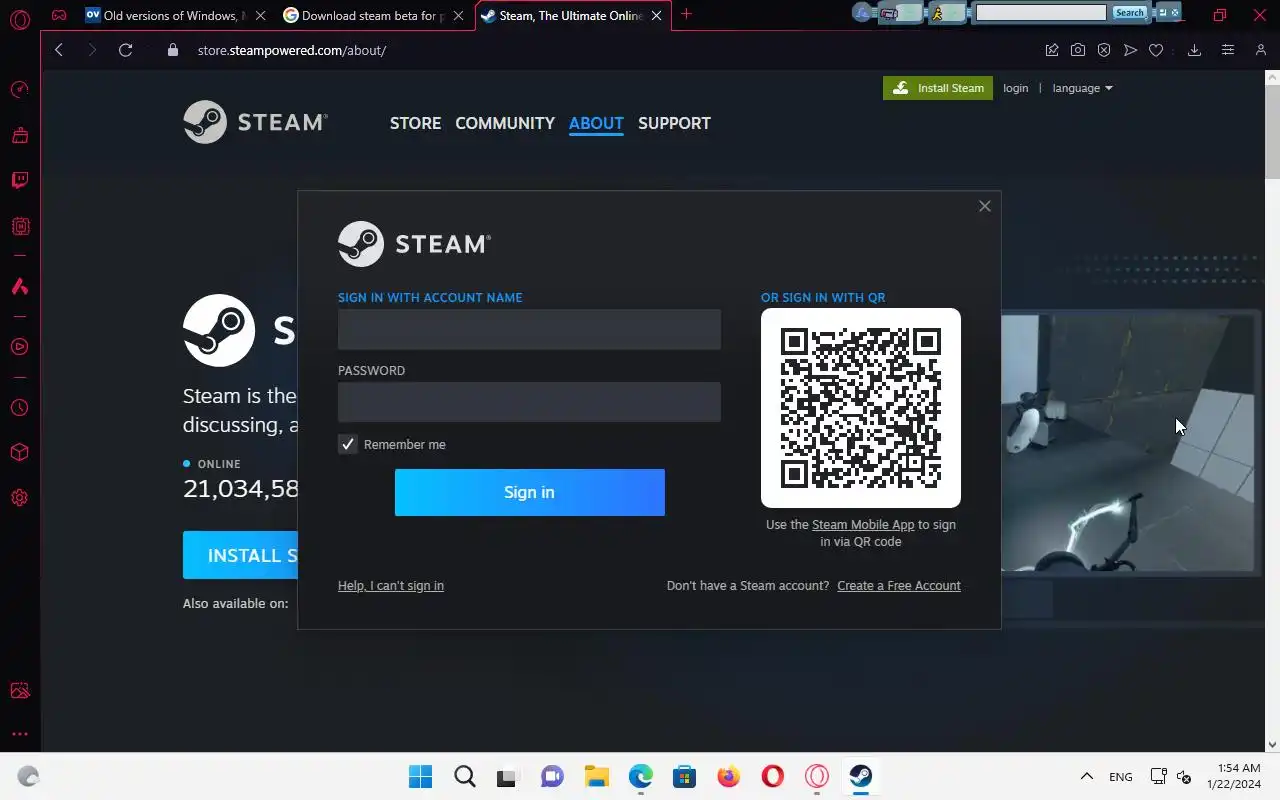The width and height of the screenshot is (1280, 800).
Task: Open the image icon near sidebar bottom
Action: click(20, 691)
